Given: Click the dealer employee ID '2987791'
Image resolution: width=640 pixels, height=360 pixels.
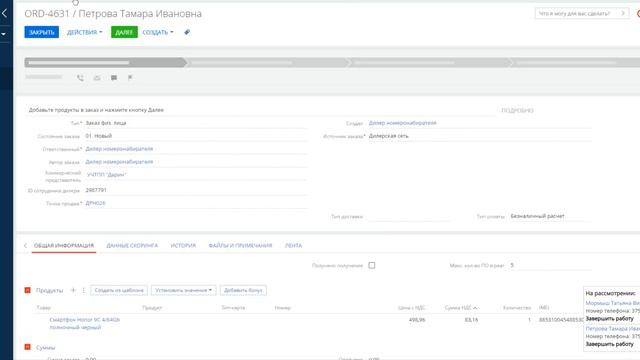Looking at the screenshot, I should (x=96, y=190).
